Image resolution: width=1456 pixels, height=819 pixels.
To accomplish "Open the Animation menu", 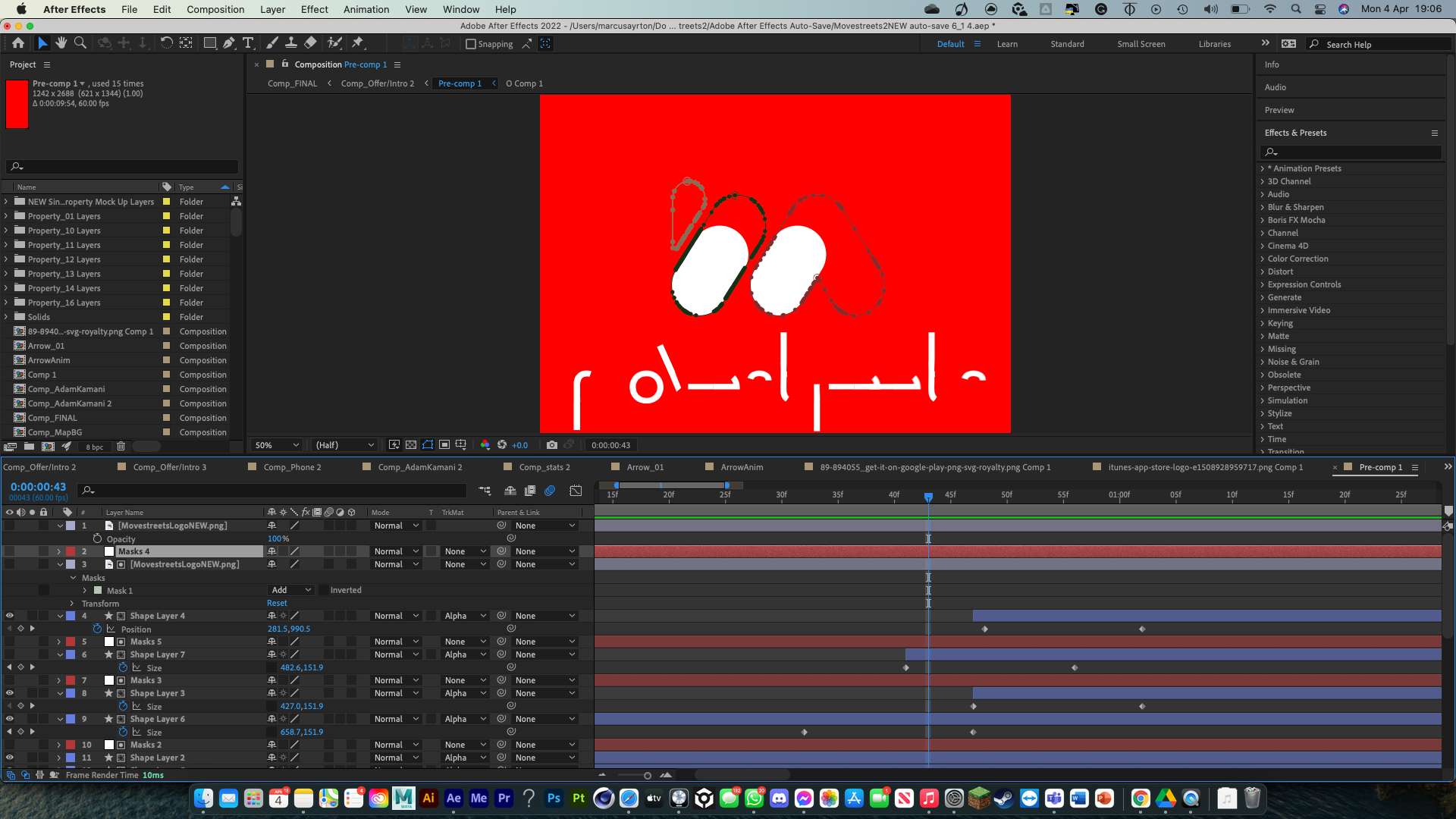I will click(x=366, y=9).
